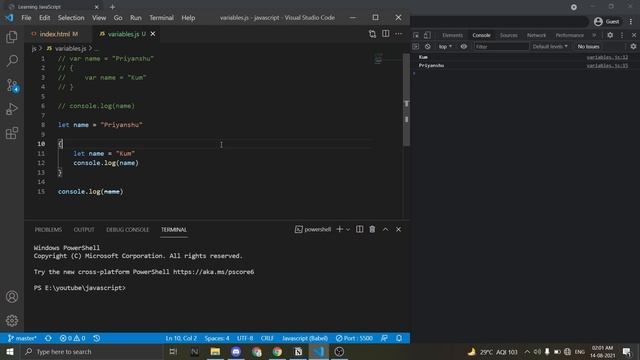Screen dimensions: 640x360
Task: Switch to index.html editor tab
Action: click(55, 34)
